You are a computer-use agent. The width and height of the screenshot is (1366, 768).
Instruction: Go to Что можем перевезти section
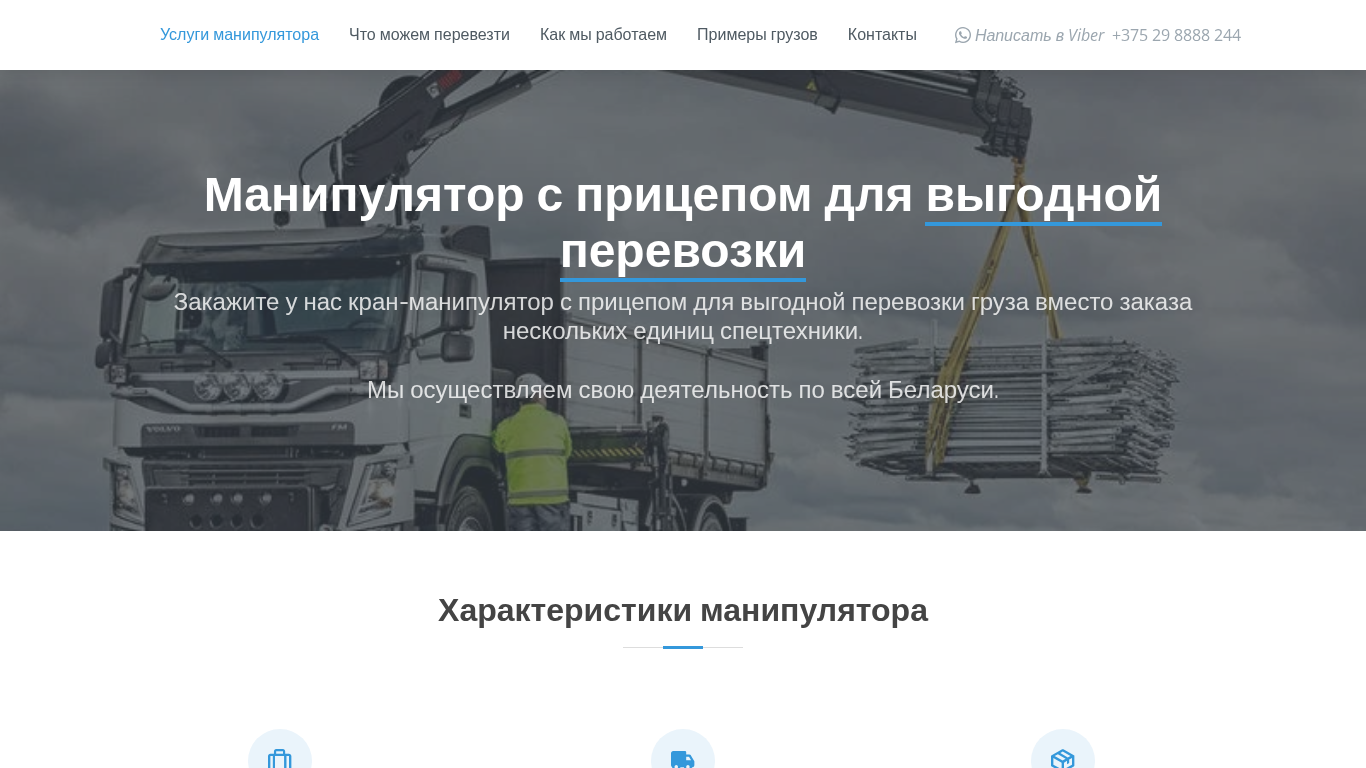[x=429, y=35]
